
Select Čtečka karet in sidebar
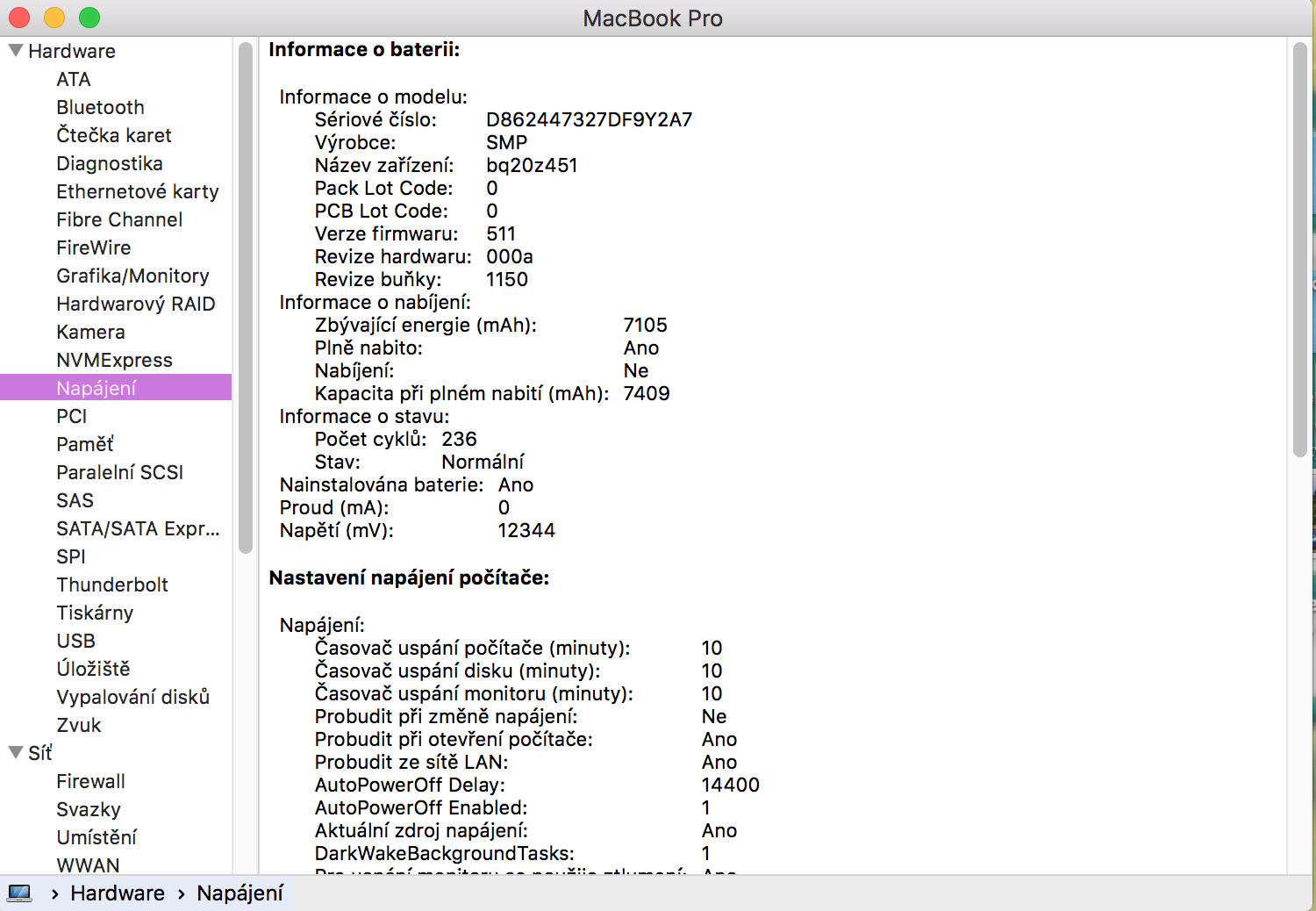(x=114, y=135)
